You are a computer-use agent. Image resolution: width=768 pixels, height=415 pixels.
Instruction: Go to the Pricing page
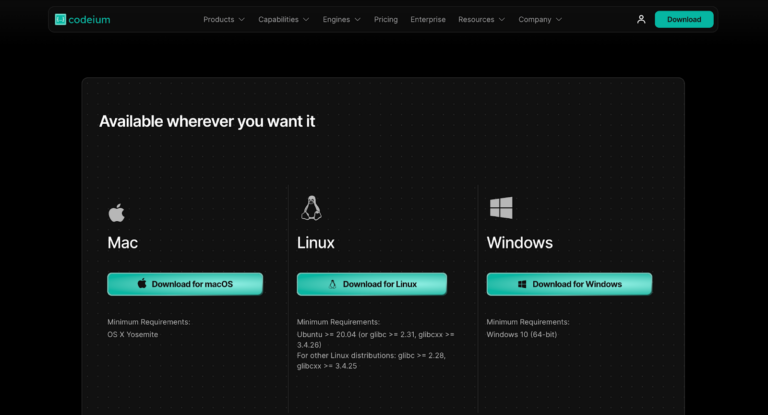point(385,19)
